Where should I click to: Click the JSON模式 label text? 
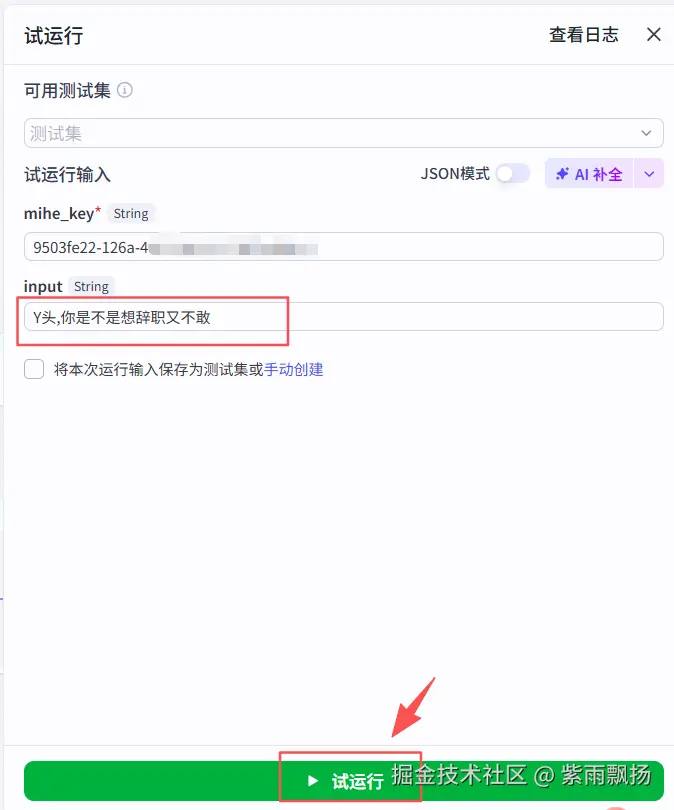click(455, 174)
